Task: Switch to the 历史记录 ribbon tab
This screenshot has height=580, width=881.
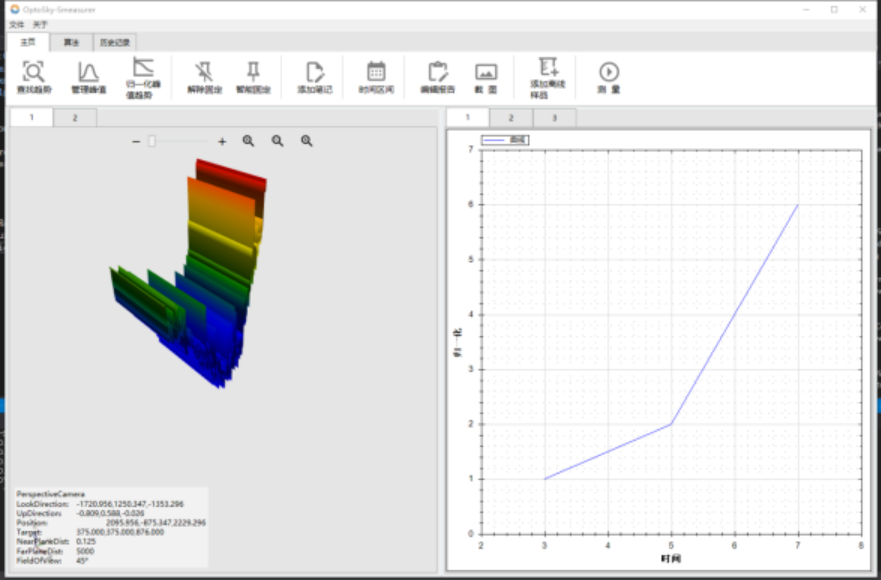Action: 113,42
